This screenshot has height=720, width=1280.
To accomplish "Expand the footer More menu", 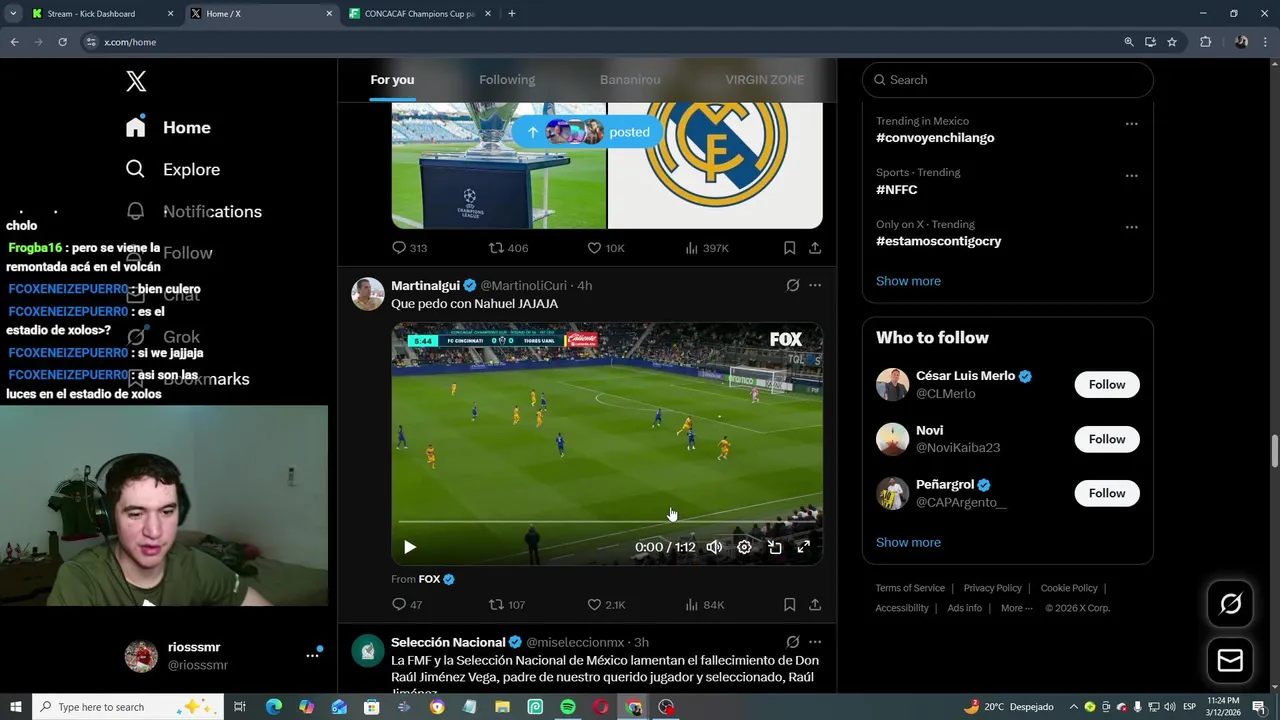I will tap(1017, 608).
